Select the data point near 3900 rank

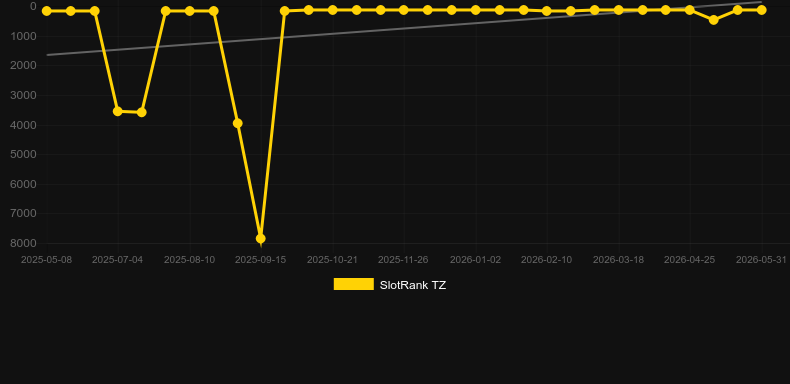(237, 123)
